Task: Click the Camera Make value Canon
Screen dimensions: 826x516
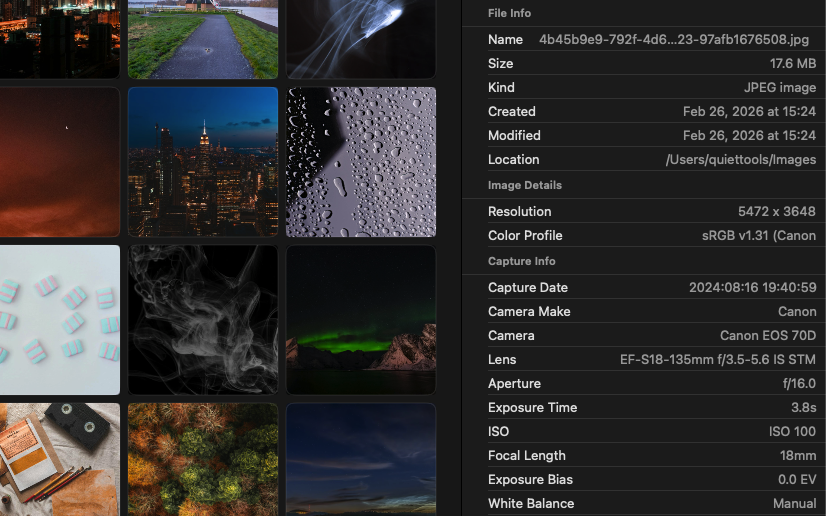Action: point(797,312)
